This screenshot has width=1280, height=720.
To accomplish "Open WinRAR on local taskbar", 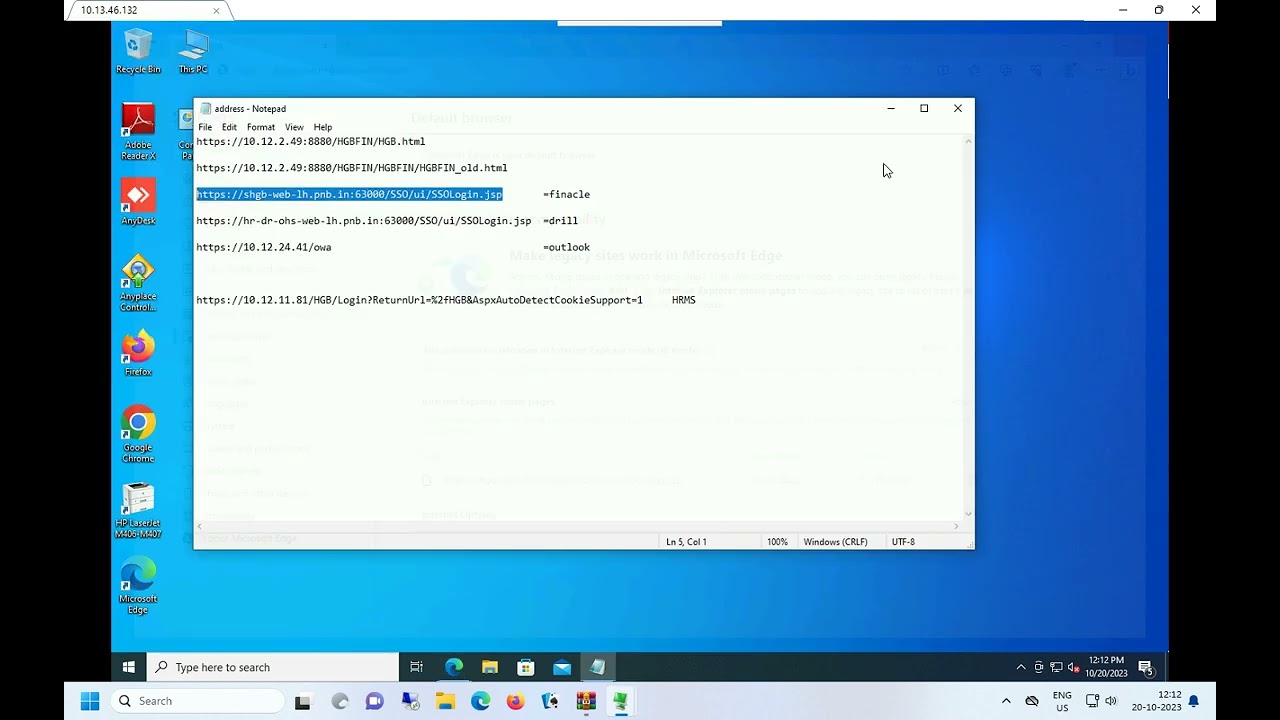I will [x=586, y=701].
